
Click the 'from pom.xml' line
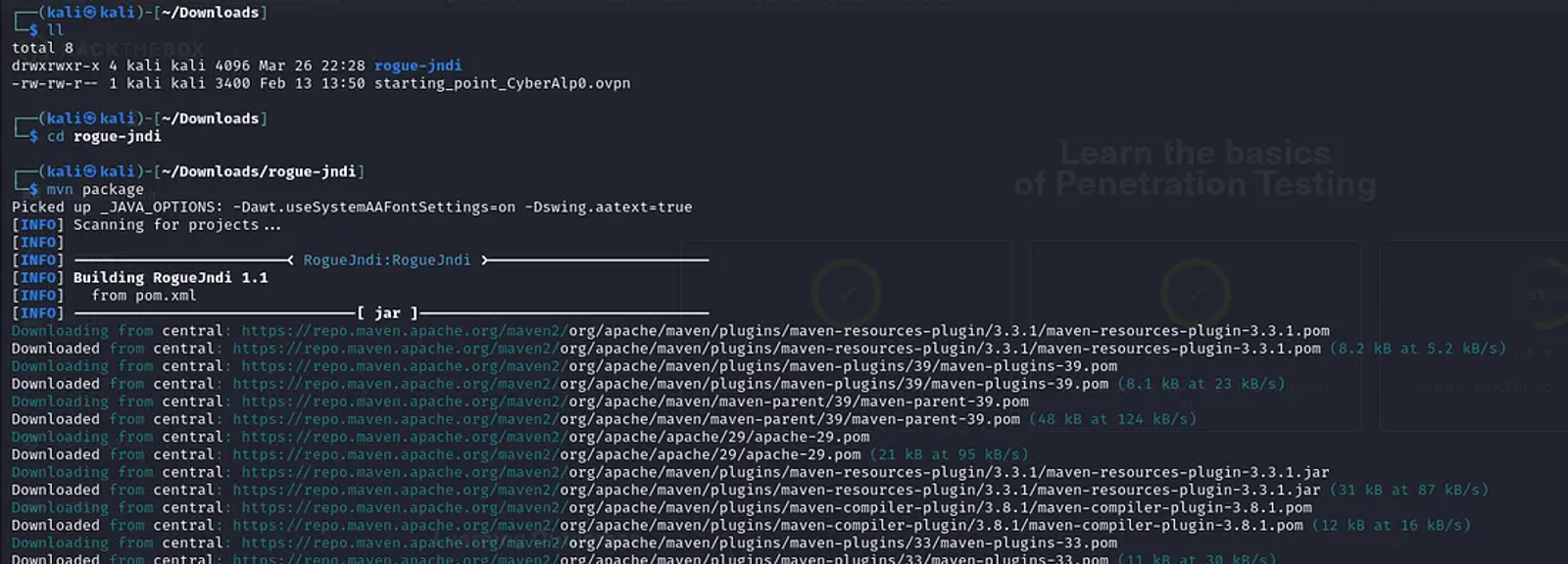pos(144,295)
